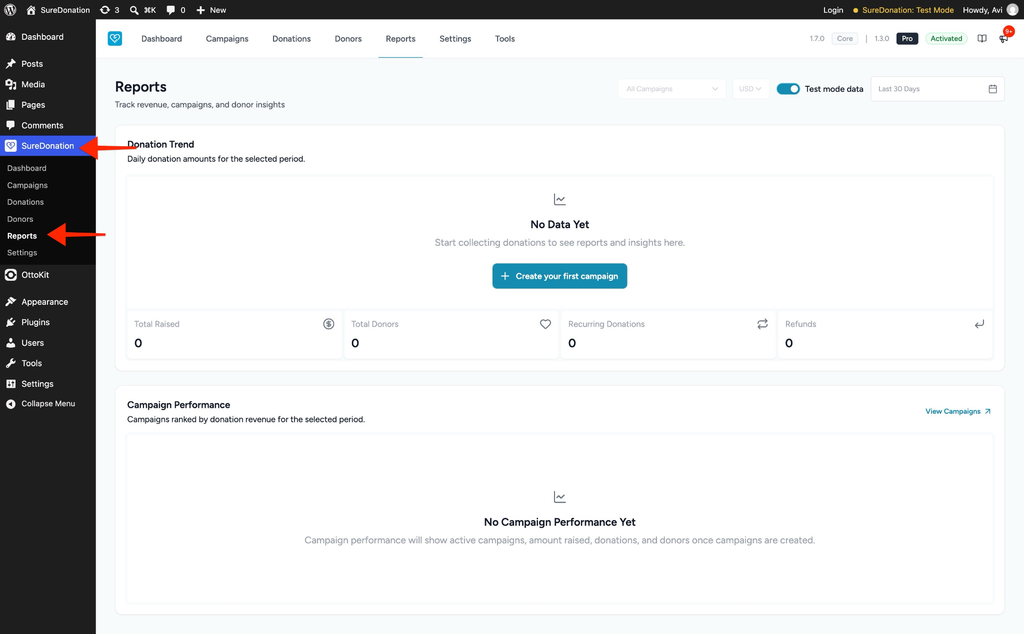
Task: Switch to the Tools top tab
Action: [505, 39]
